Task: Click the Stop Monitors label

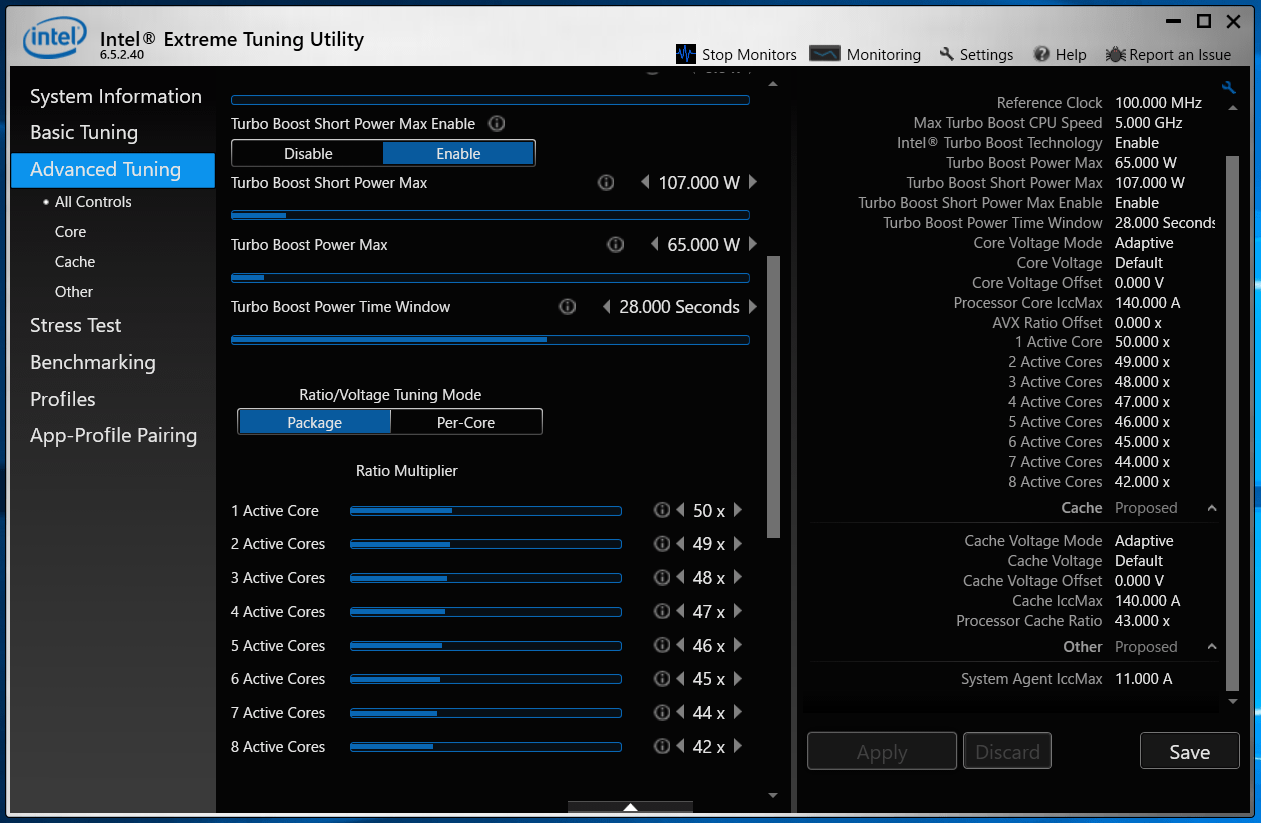Action: (x=749, y=55)
